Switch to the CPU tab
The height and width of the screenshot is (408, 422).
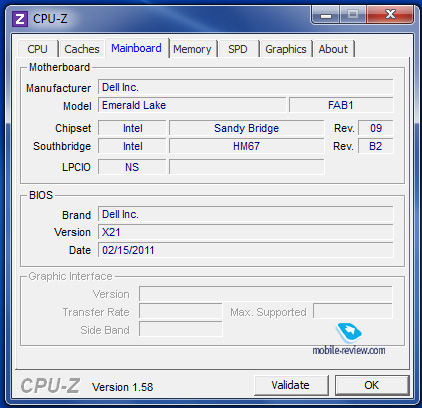click(x=37, y=49)
